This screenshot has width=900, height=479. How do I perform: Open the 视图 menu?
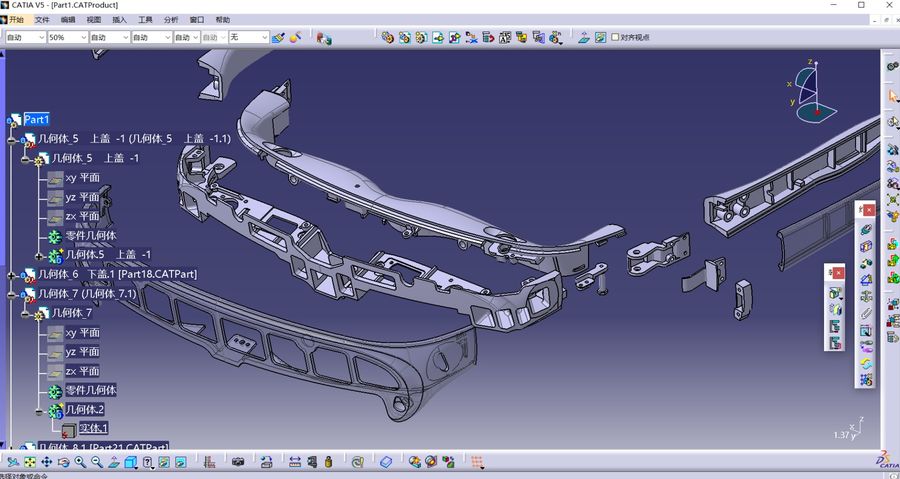coord(94,20)
